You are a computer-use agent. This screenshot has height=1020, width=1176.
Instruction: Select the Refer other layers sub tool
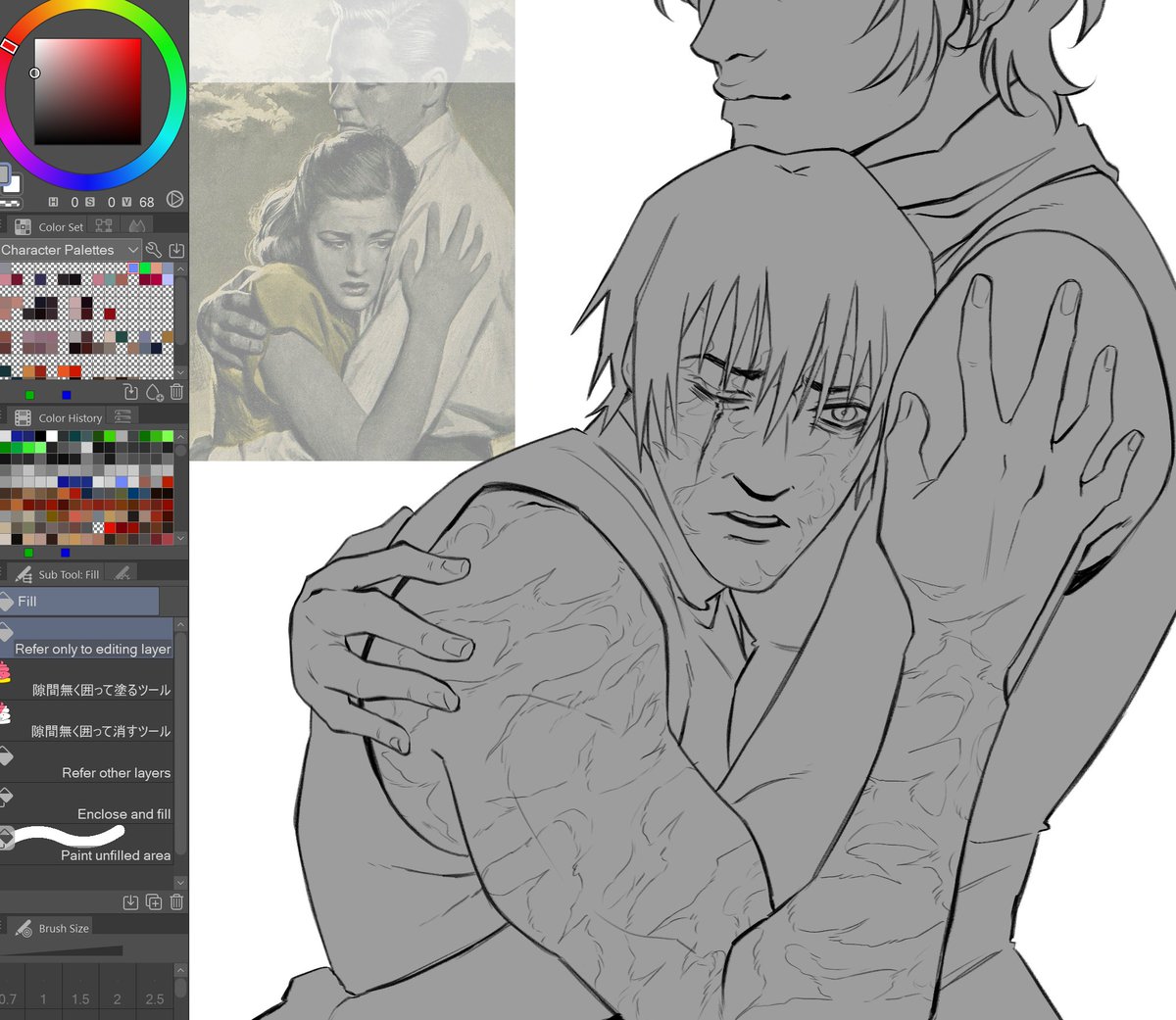[x=87, y=761]
